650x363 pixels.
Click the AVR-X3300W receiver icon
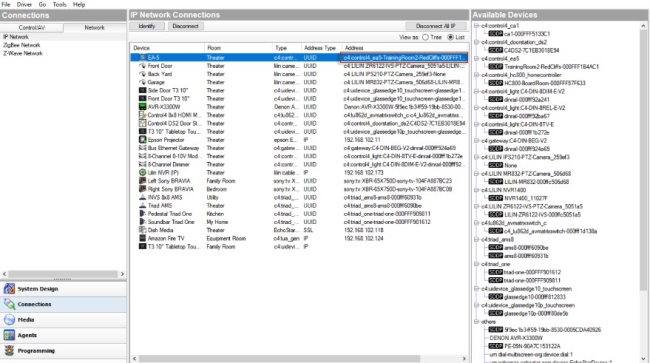point(143,107)
